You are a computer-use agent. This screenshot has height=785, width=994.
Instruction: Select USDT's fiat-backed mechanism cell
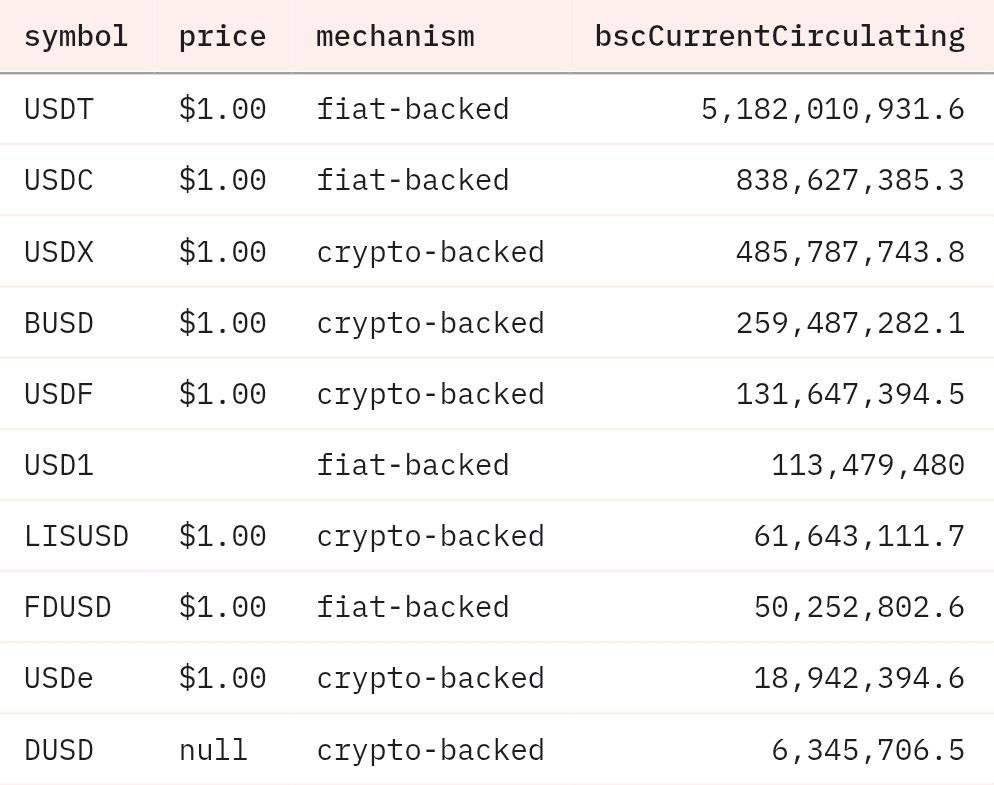(412, 109)
